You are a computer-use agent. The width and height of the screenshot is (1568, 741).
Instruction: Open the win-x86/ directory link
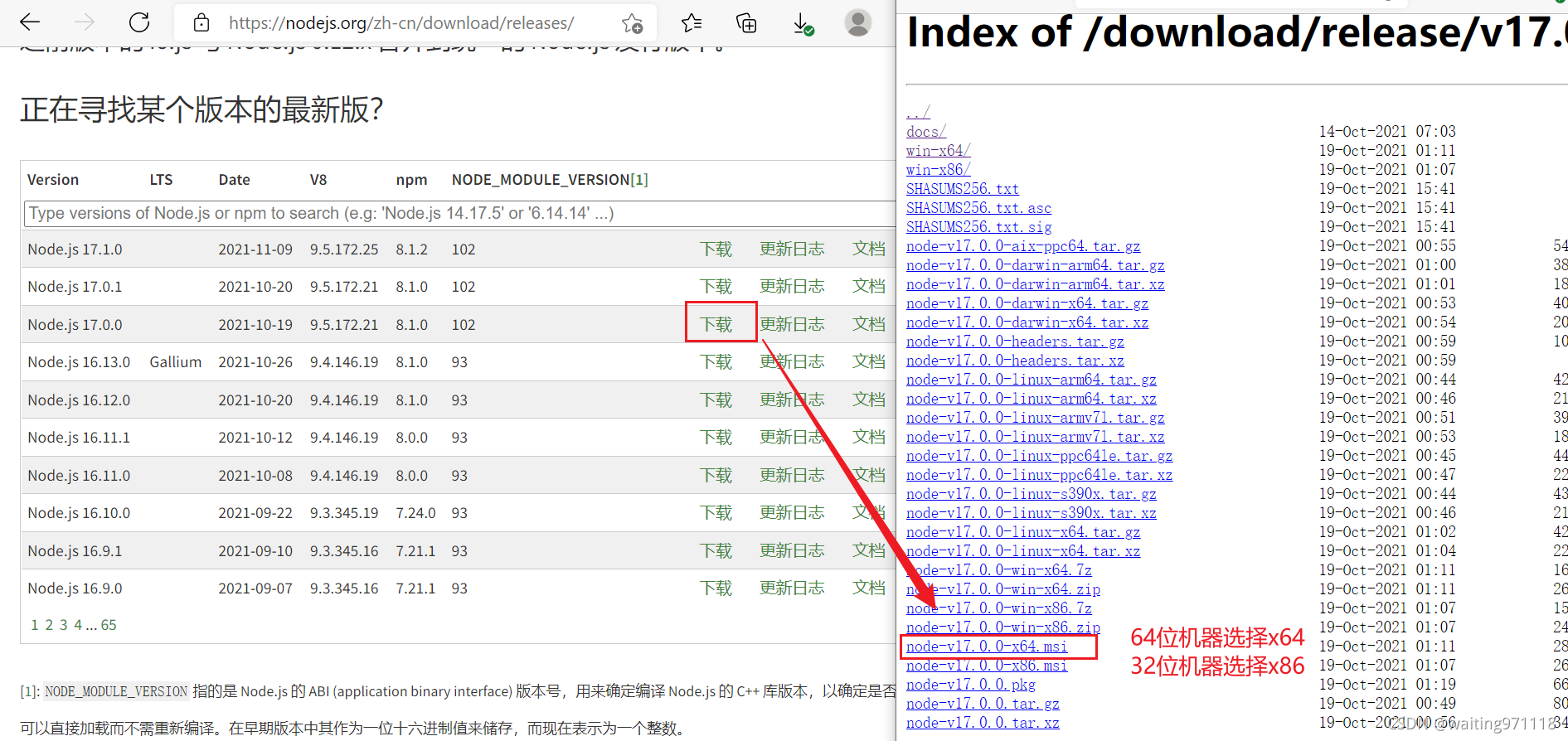click(938, 169)
